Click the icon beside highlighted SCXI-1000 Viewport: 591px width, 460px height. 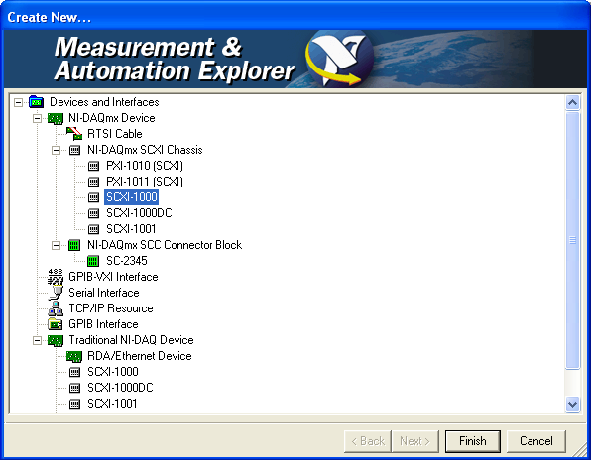click(x=93, y=197)
